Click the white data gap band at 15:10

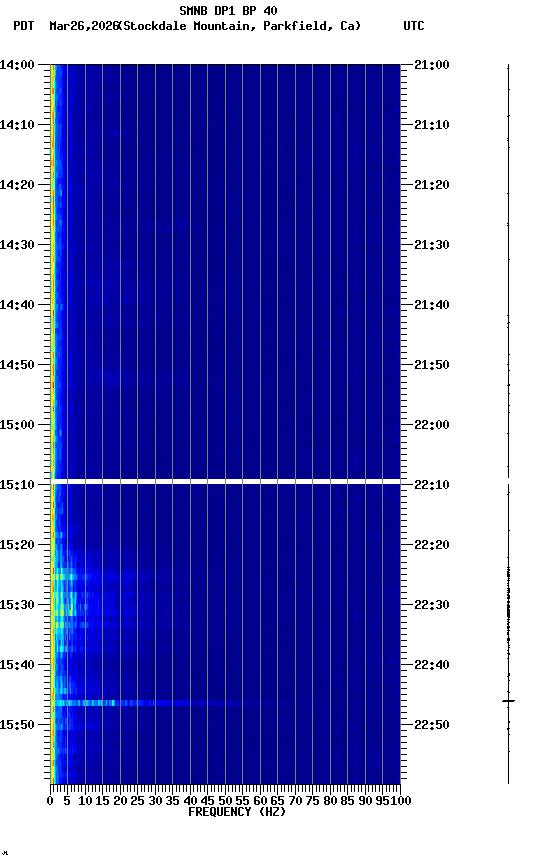225,482
